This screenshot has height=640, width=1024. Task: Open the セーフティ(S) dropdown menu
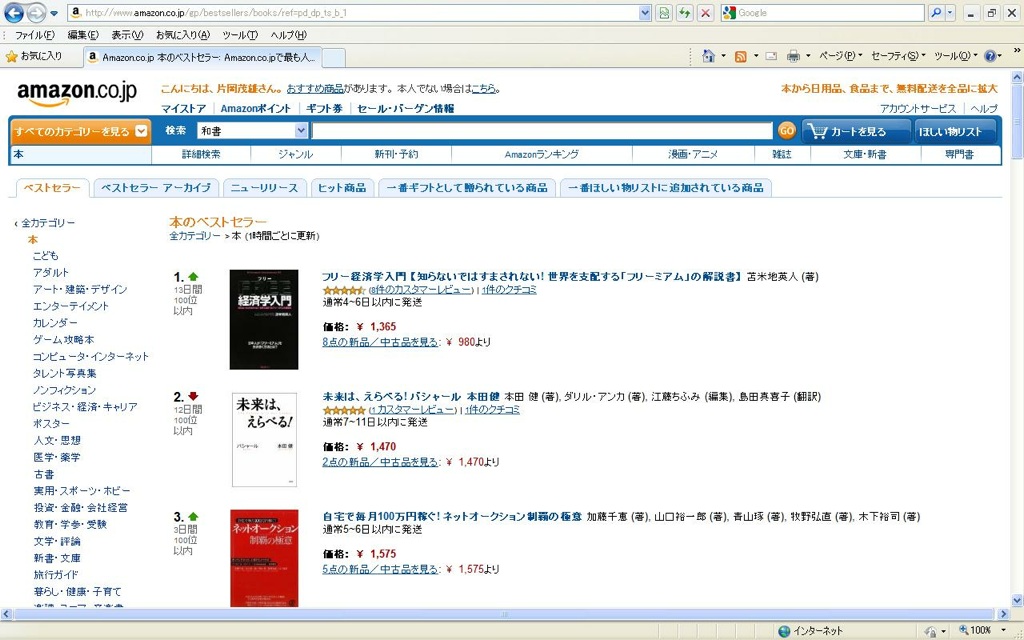point(897,56)
